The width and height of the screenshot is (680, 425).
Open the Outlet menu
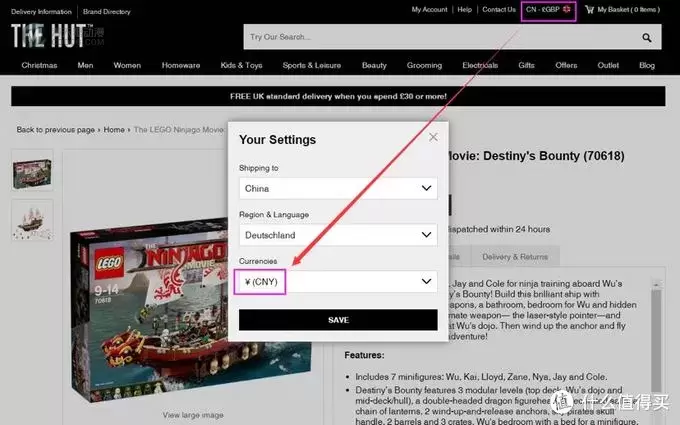[x=608, y=65]
